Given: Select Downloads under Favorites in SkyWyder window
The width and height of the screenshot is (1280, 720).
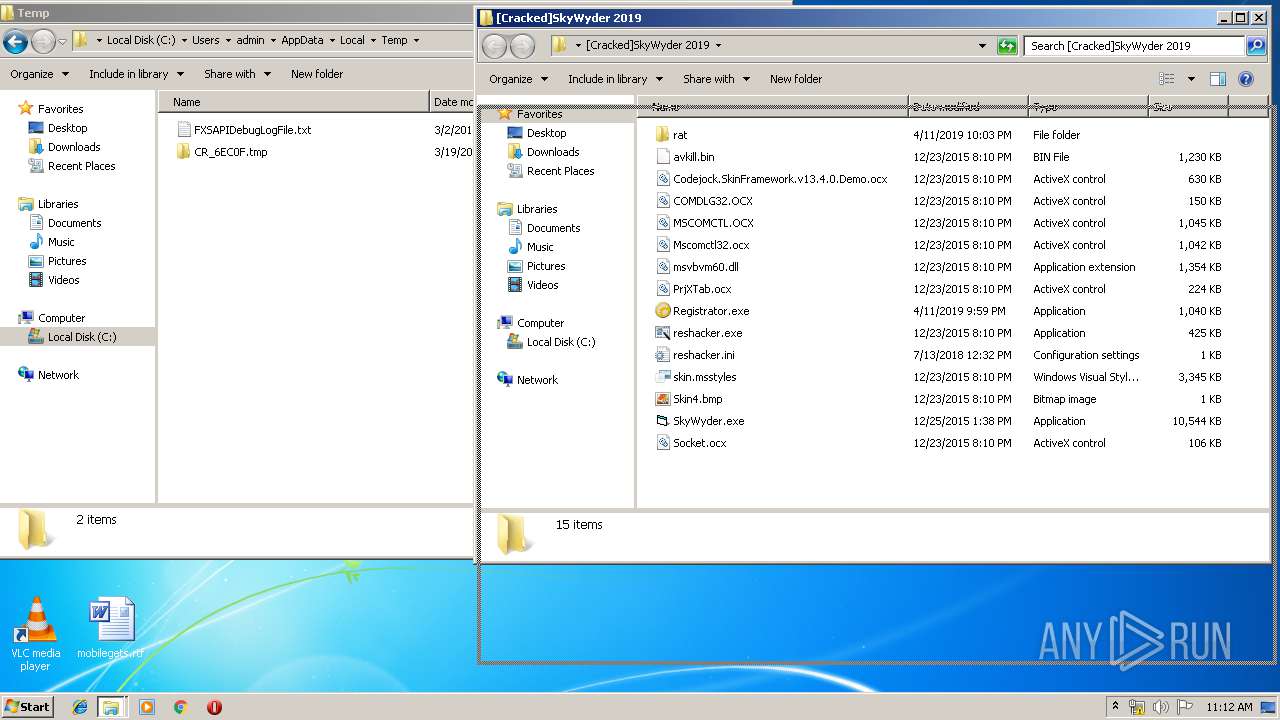Looking at the screenshot, I should [x=553, y=152].
